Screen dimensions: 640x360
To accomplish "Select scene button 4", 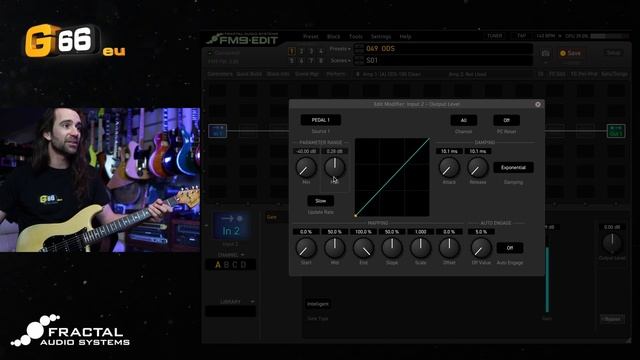I will point(321,51).
